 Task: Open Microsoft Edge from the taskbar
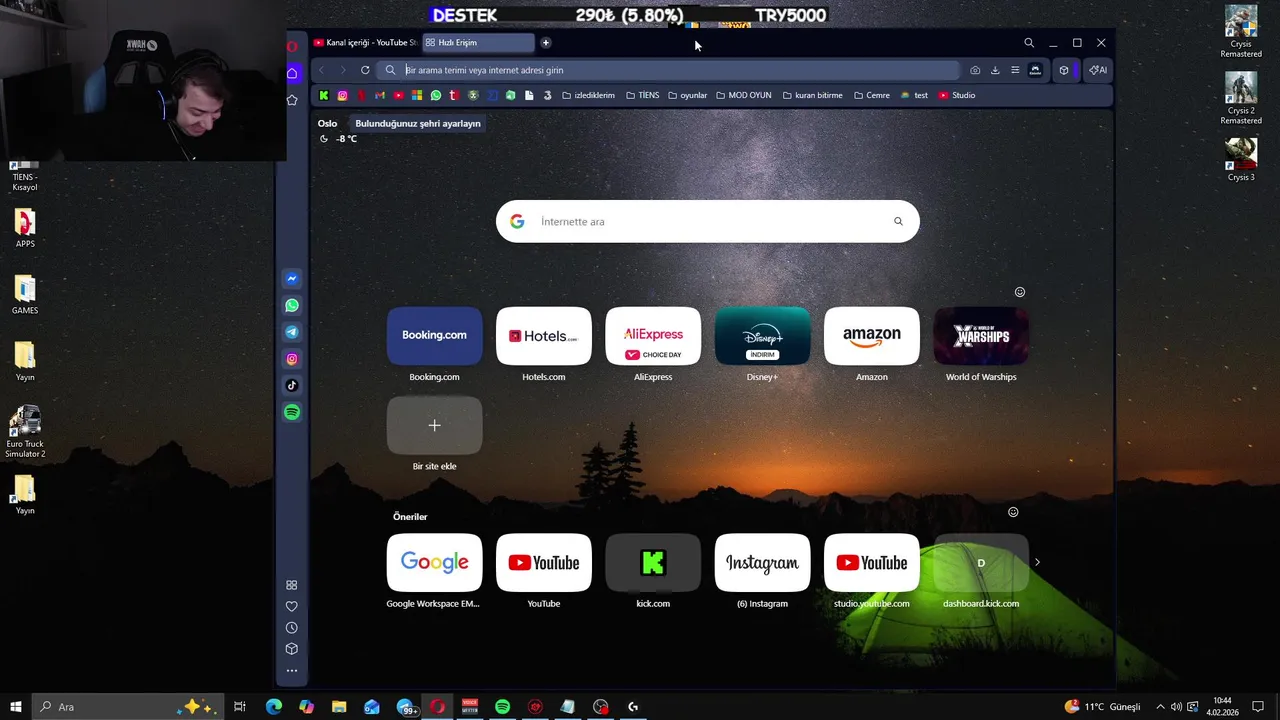click(273, 707)
